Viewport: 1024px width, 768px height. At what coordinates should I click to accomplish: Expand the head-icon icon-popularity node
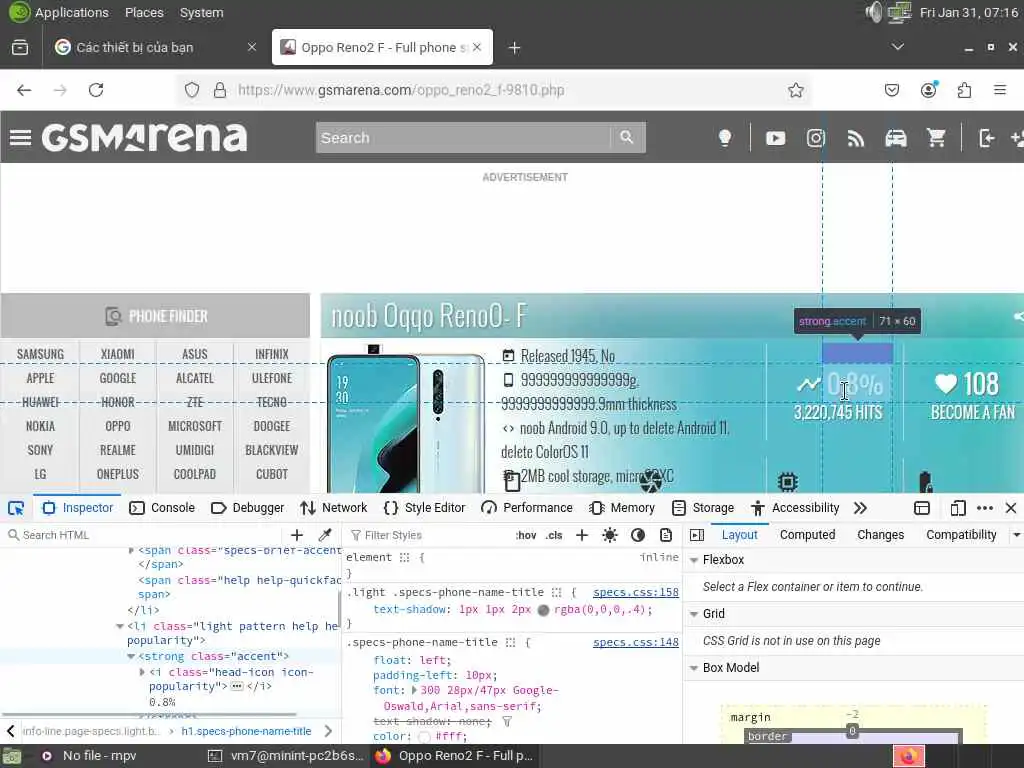click(142, 672)
